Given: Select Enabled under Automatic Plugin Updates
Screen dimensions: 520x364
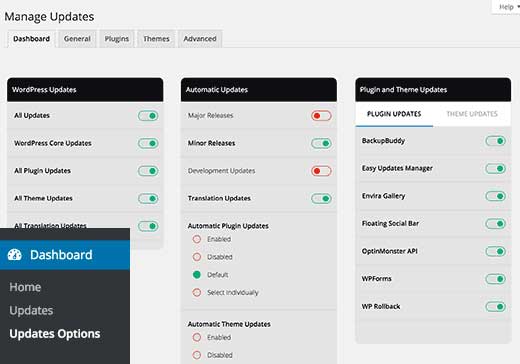Looking at the screenshot, I should coord(197,239).
